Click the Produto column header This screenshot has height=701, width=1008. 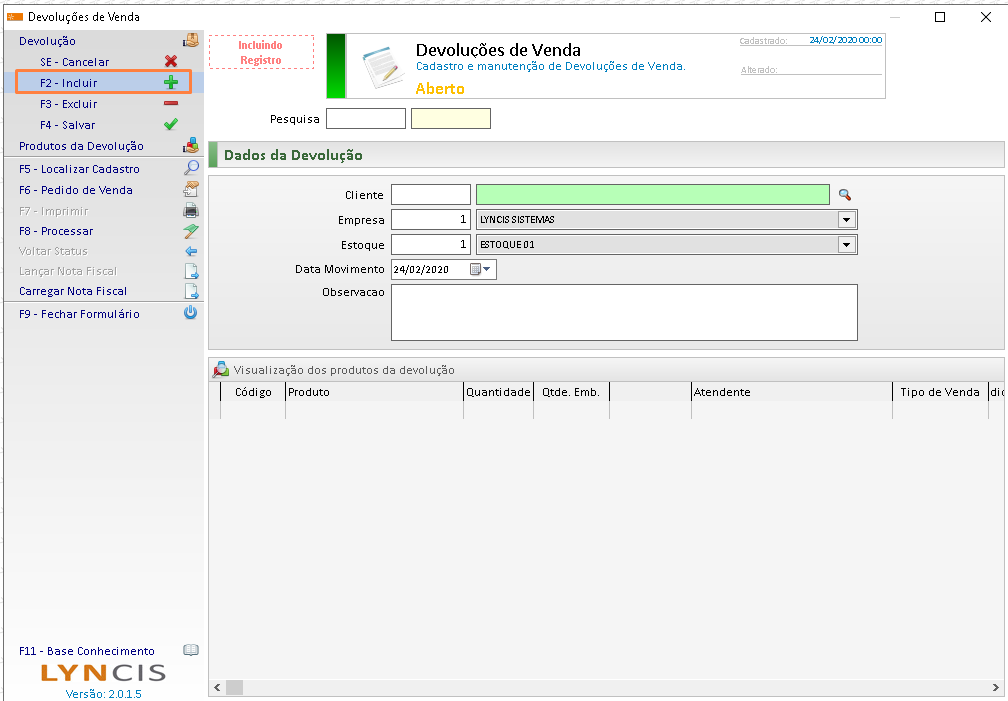pos(374,392)
